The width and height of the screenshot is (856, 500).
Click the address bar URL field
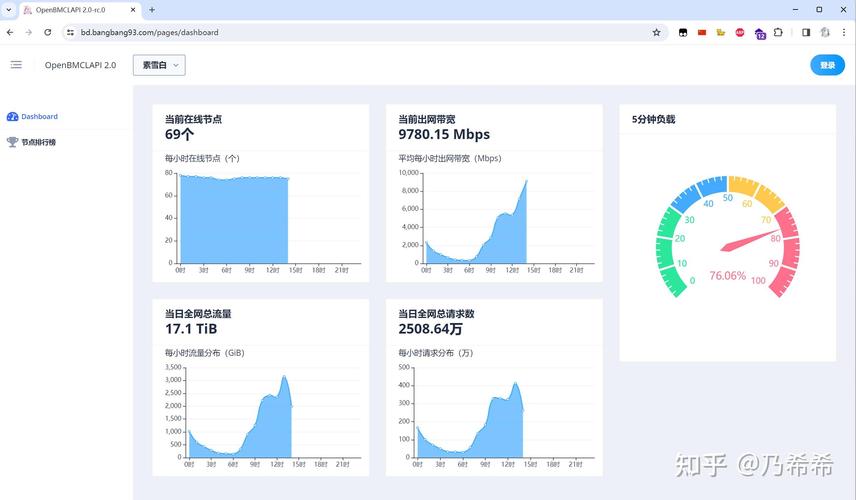click(350, 32)
